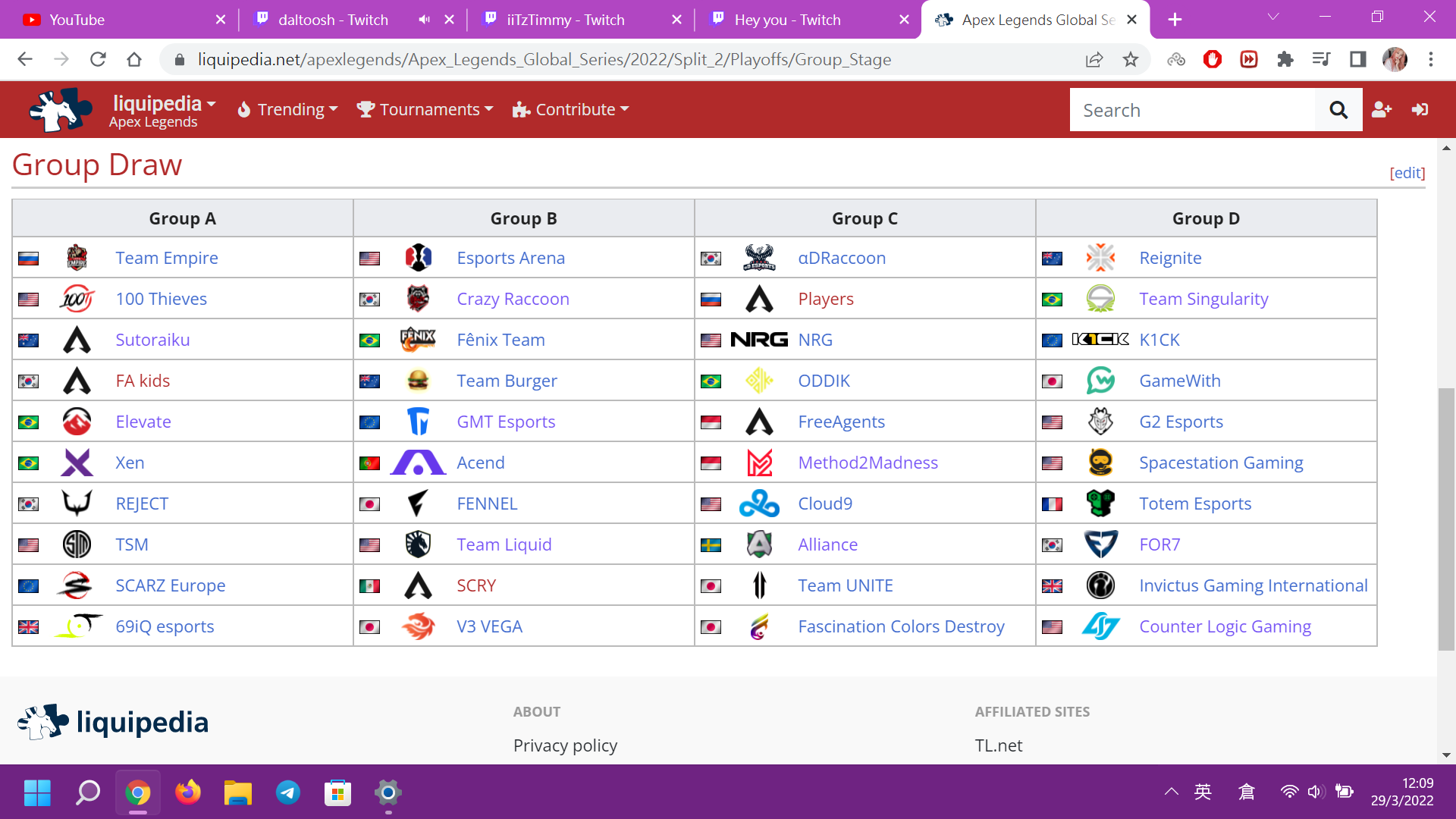1456x819 pixels.
Task: Open Firefox from the taskbar
Action: (187, 792)
